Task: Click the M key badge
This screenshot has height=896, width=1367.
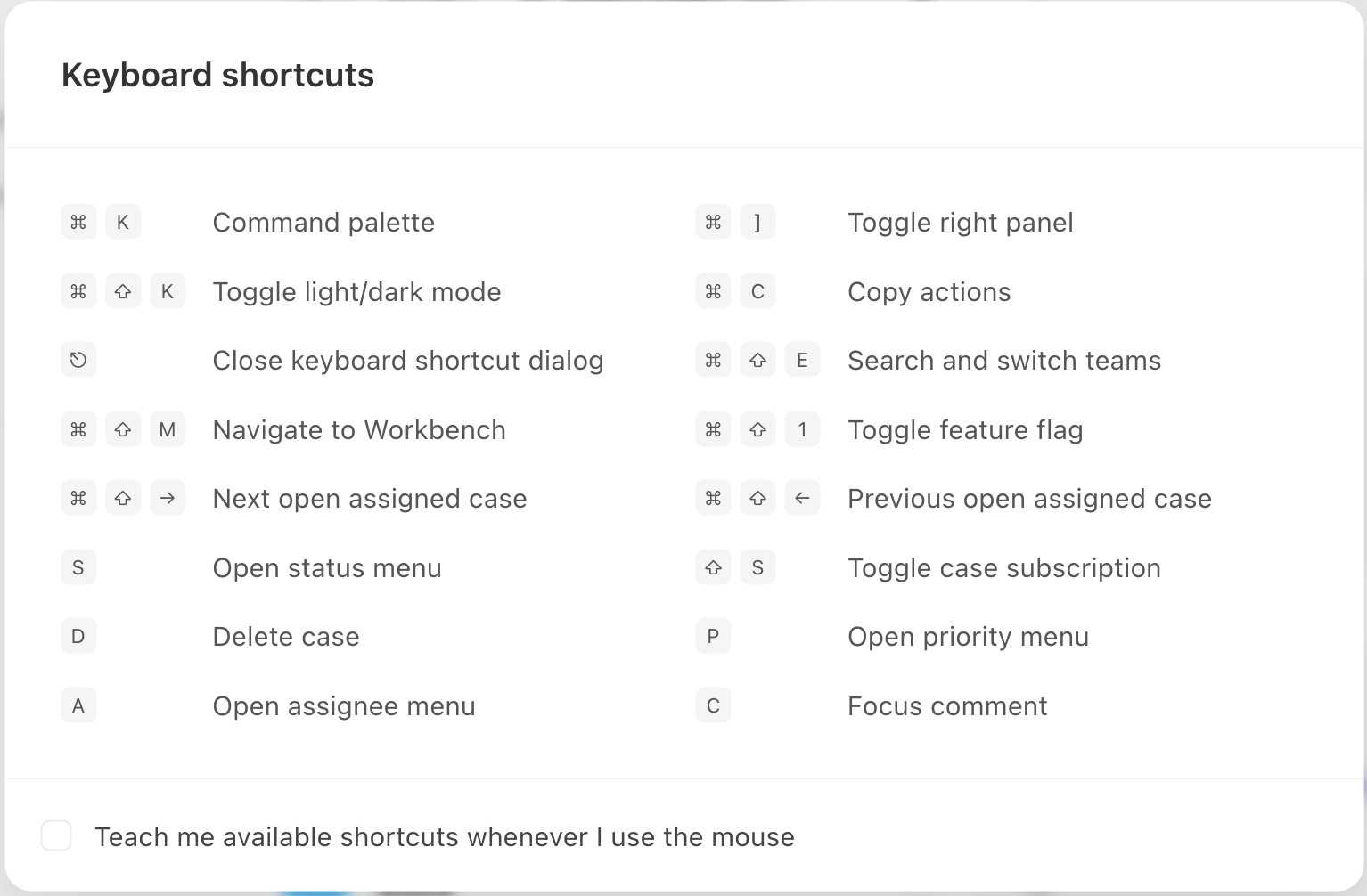Action: click(168, 430)
